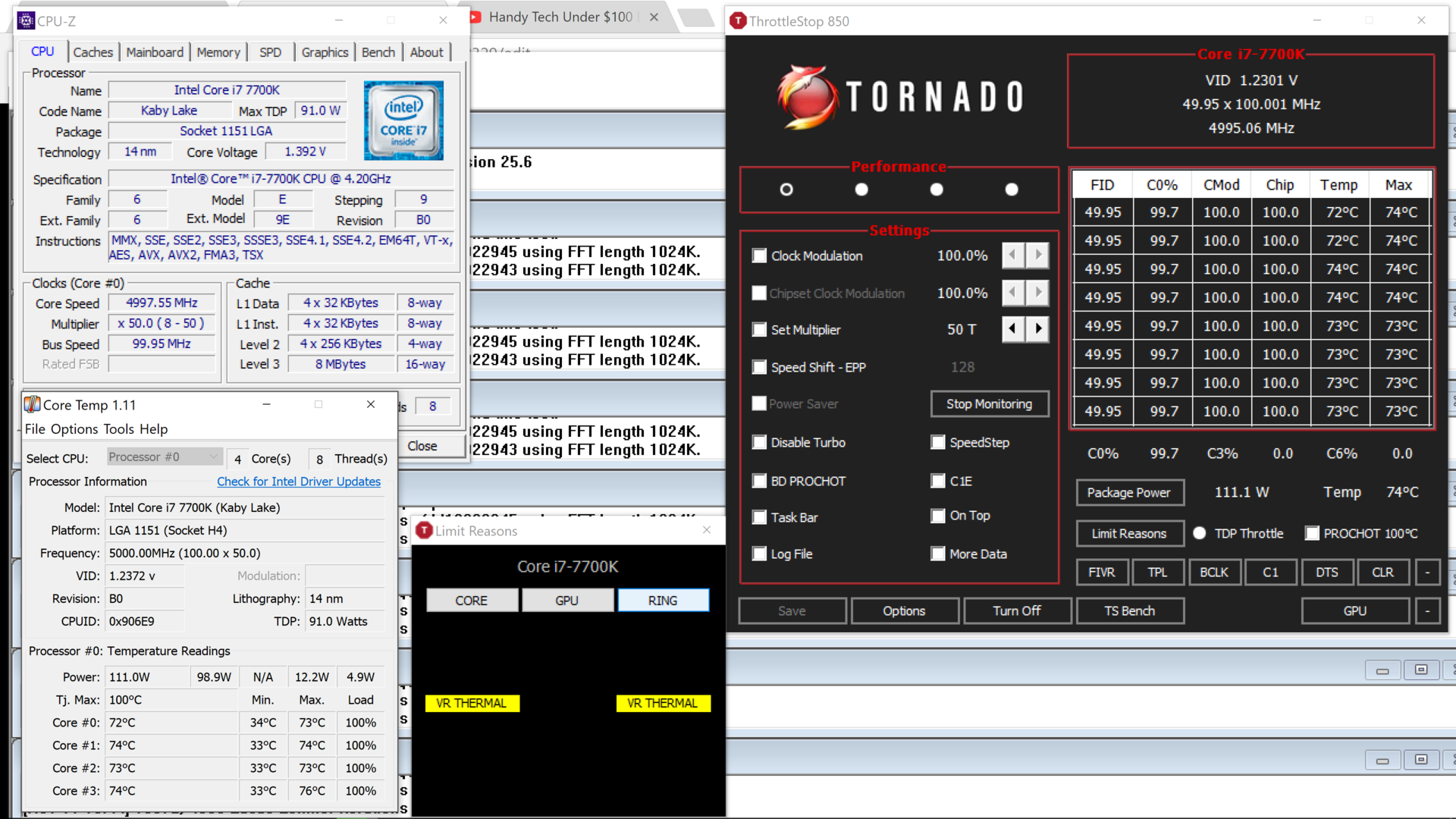Open Check for Intel Driver Updates link
1456x819 pixels.
tap(299, 482)
